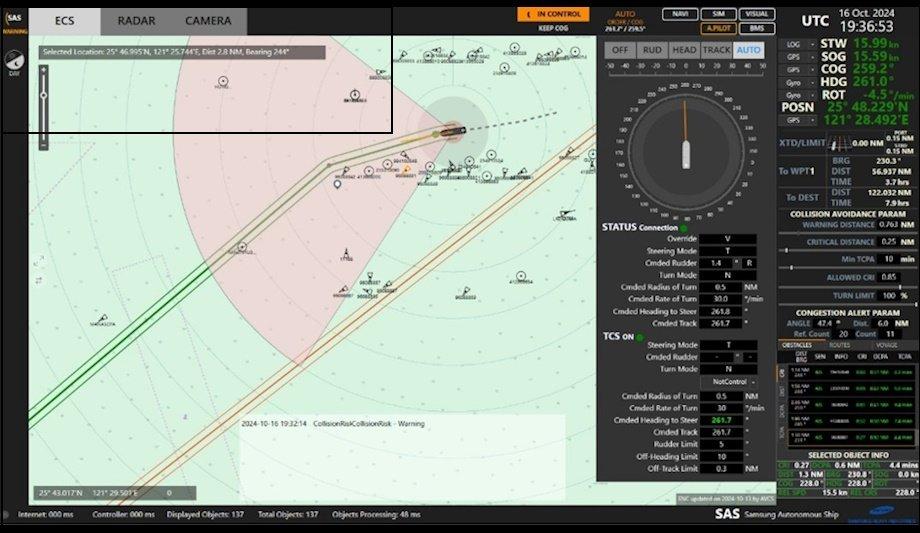Click the Selected Location info bar
Screen dimensions: 920x533
tap(182, 52)
